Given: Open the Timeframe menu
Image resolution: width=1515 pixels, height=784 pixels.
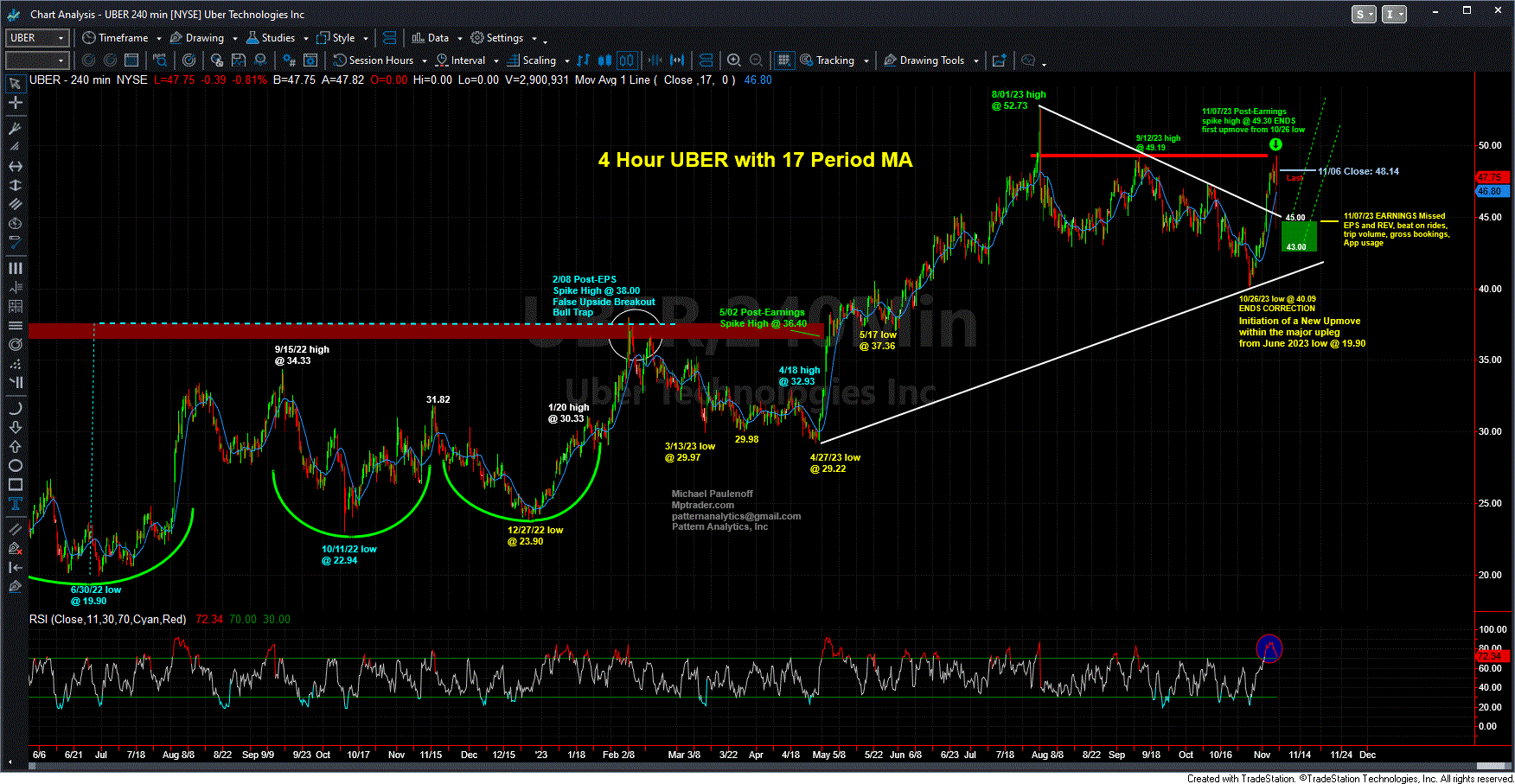Looking at the screenshot, I should click(x=116, y=38).
